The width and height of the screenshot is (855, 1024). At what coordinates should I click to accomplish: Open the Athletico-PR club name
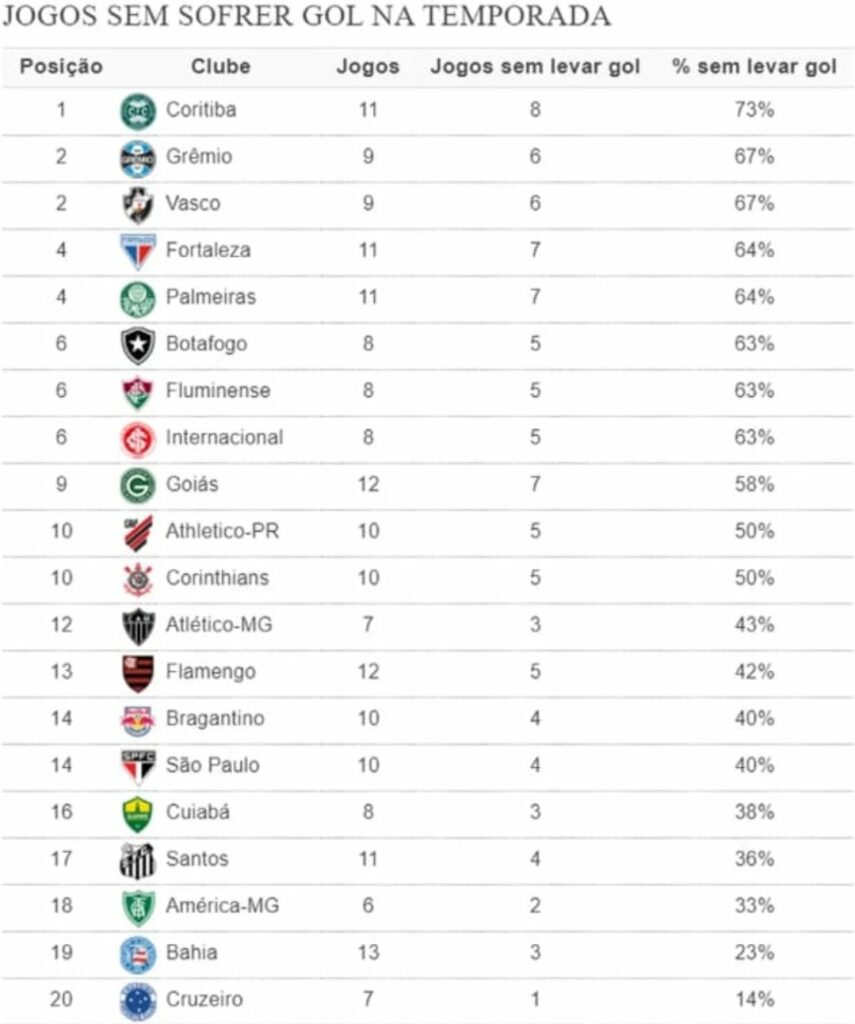223,530
